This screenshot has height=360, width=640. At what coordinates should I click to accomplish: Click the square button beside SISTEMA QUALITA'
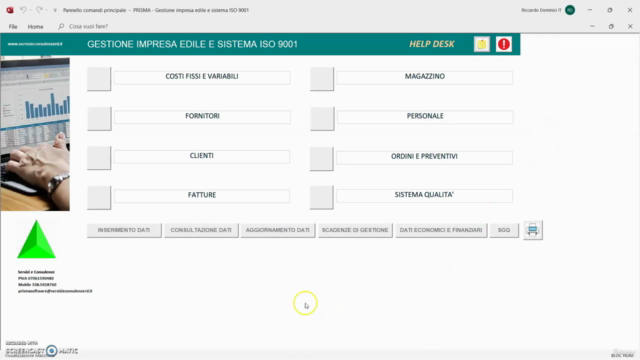point(322,198)
